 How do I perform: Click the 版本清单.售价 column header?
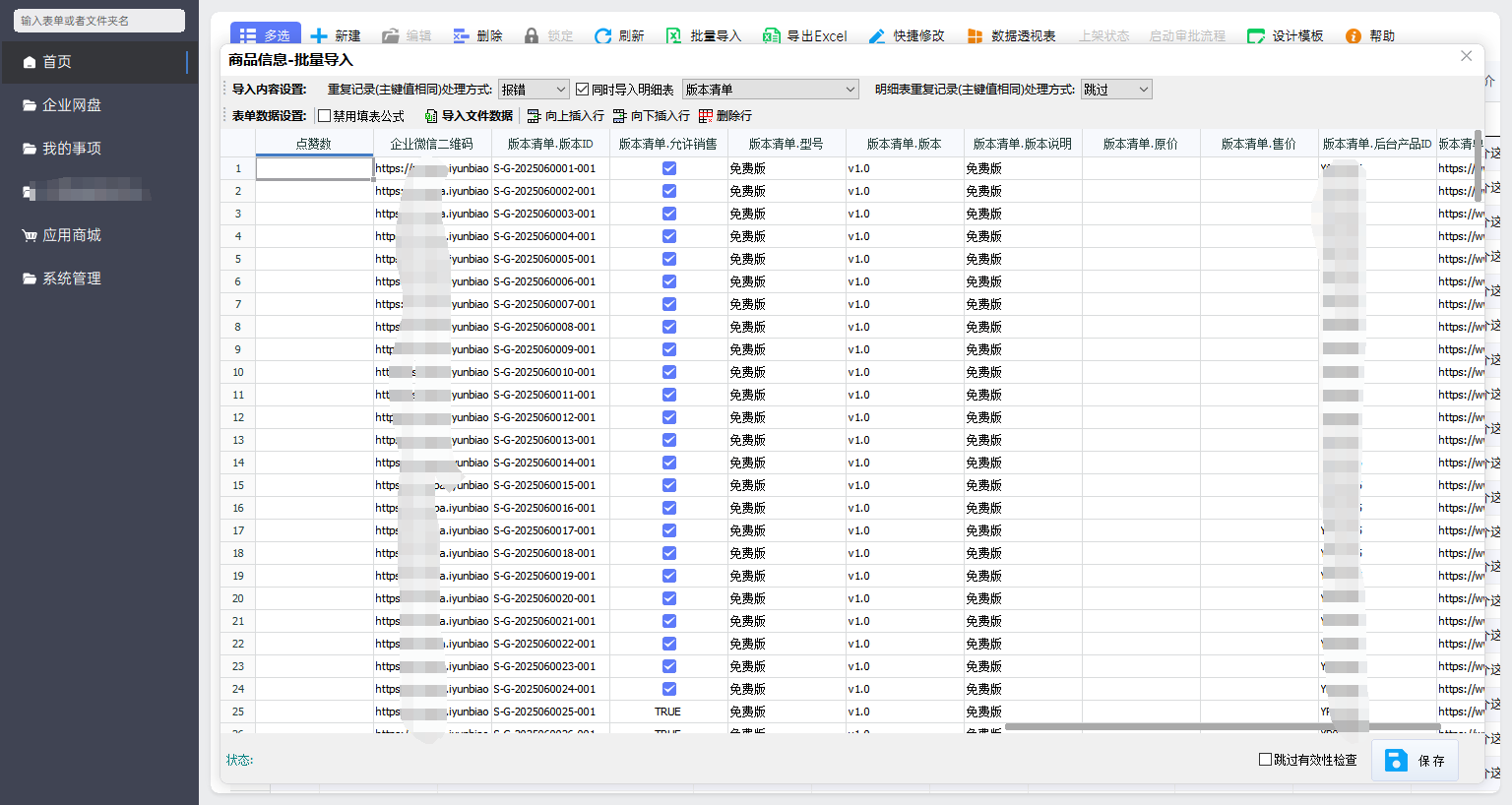[1259, 144]
